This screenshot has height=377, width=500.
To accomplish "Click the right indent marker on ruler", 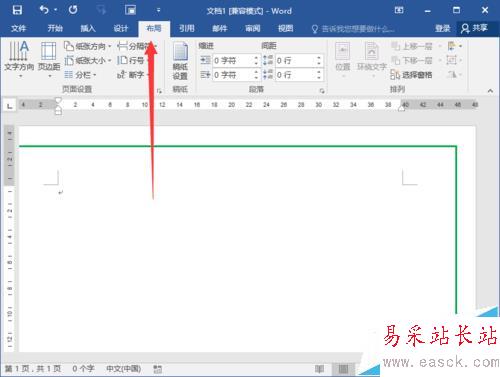I will 401,109.
